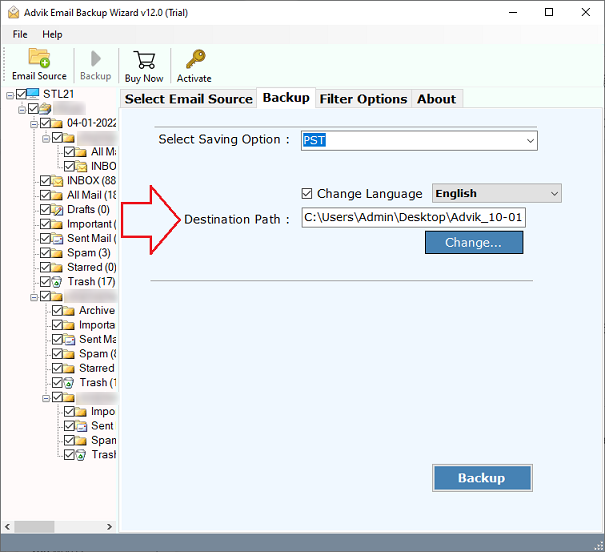Uncheck the Change Language checkbox
This screenshot has width=605, height=552.
pyautogui.click(x=307, y=193)
